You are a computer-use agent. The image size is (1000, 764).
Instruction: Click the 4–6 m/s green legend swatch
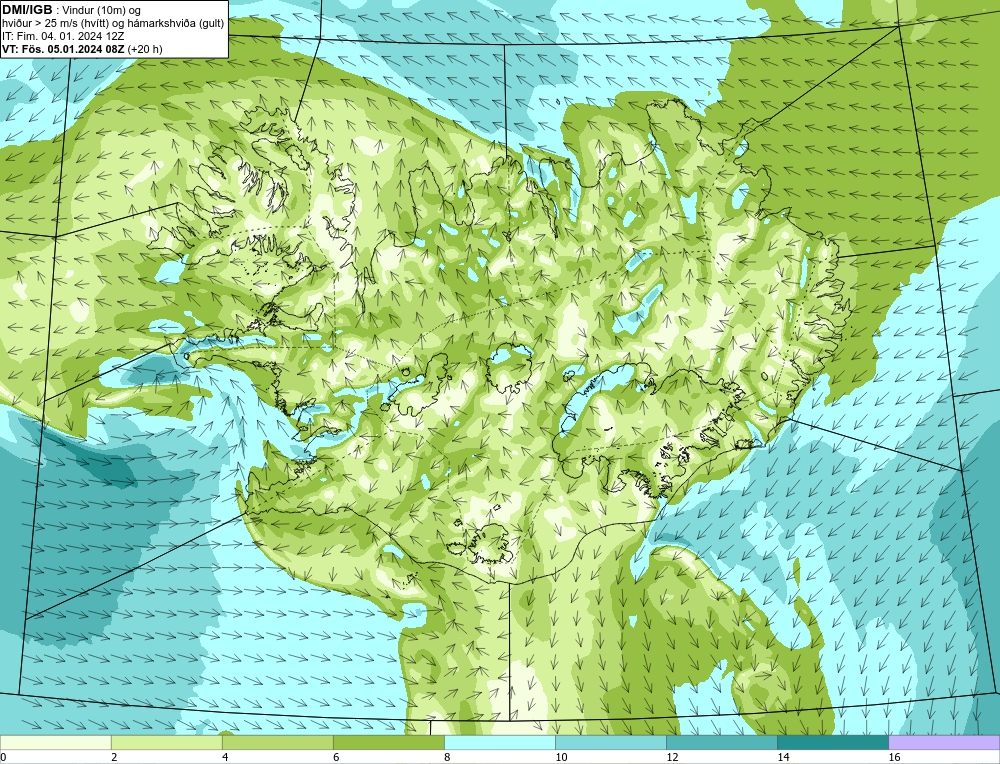tap(277, 742)
